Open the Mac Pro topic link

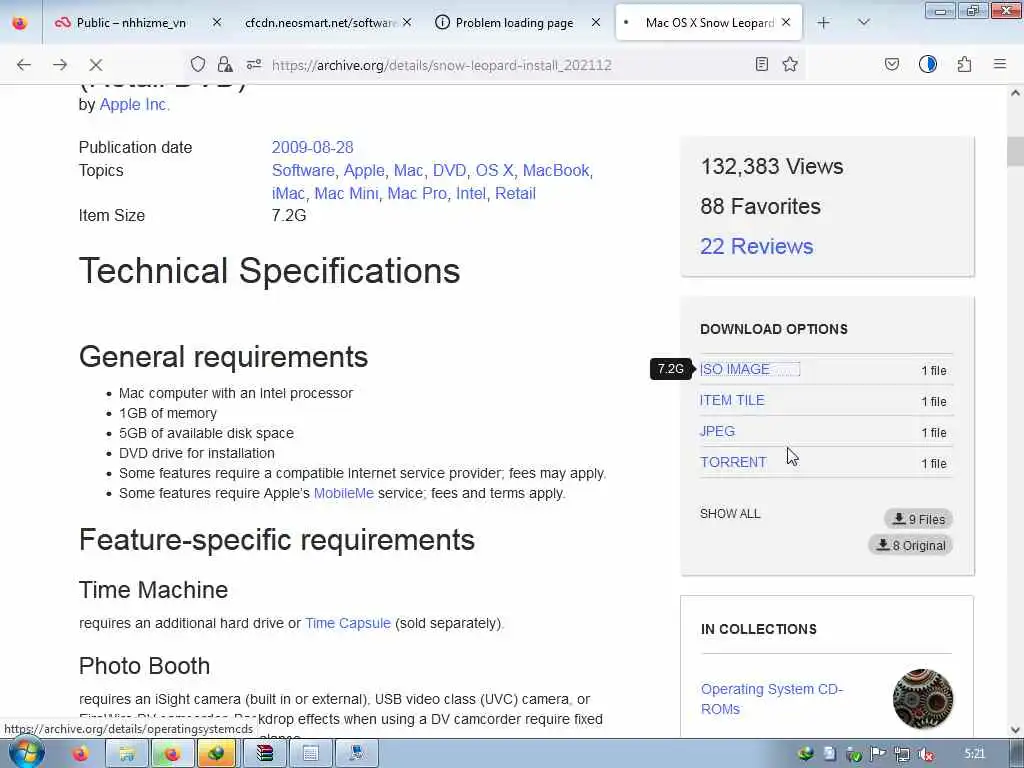coord(417,193)
